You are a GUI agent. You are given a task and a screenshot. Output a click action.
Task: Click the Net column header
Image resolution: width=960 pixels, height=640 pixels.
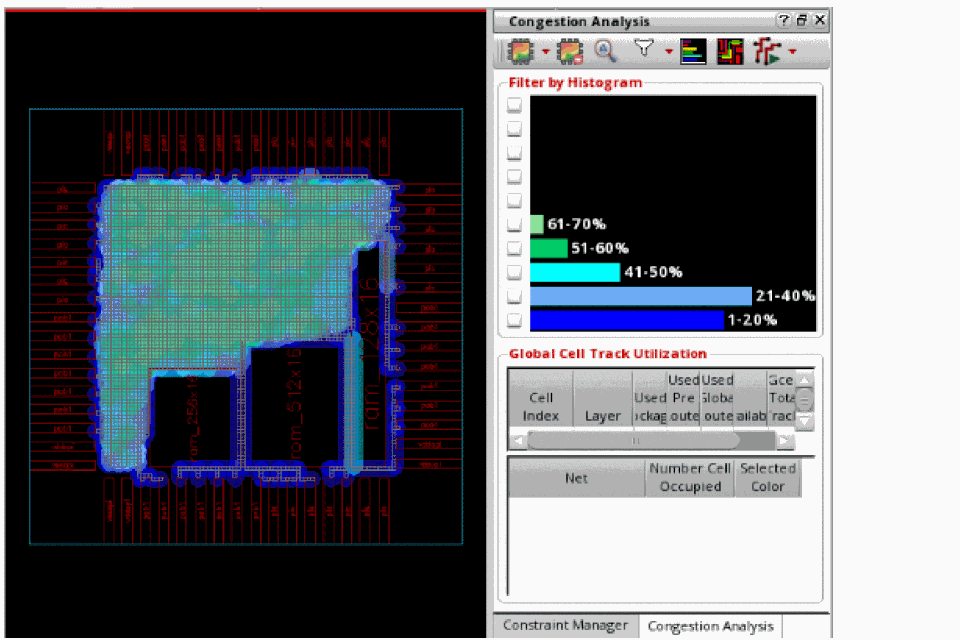(x=576, y=478)
